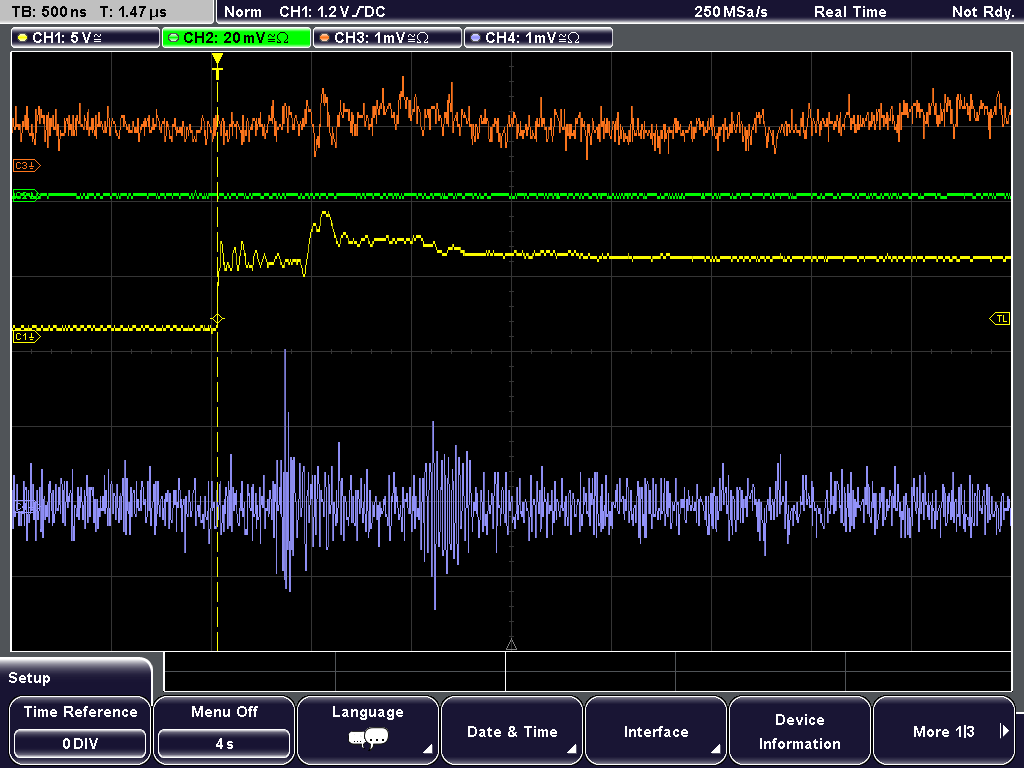Click the Norm trigger mode label
Viewport: 1024px width, 768px height.
(x=243, y=12)
